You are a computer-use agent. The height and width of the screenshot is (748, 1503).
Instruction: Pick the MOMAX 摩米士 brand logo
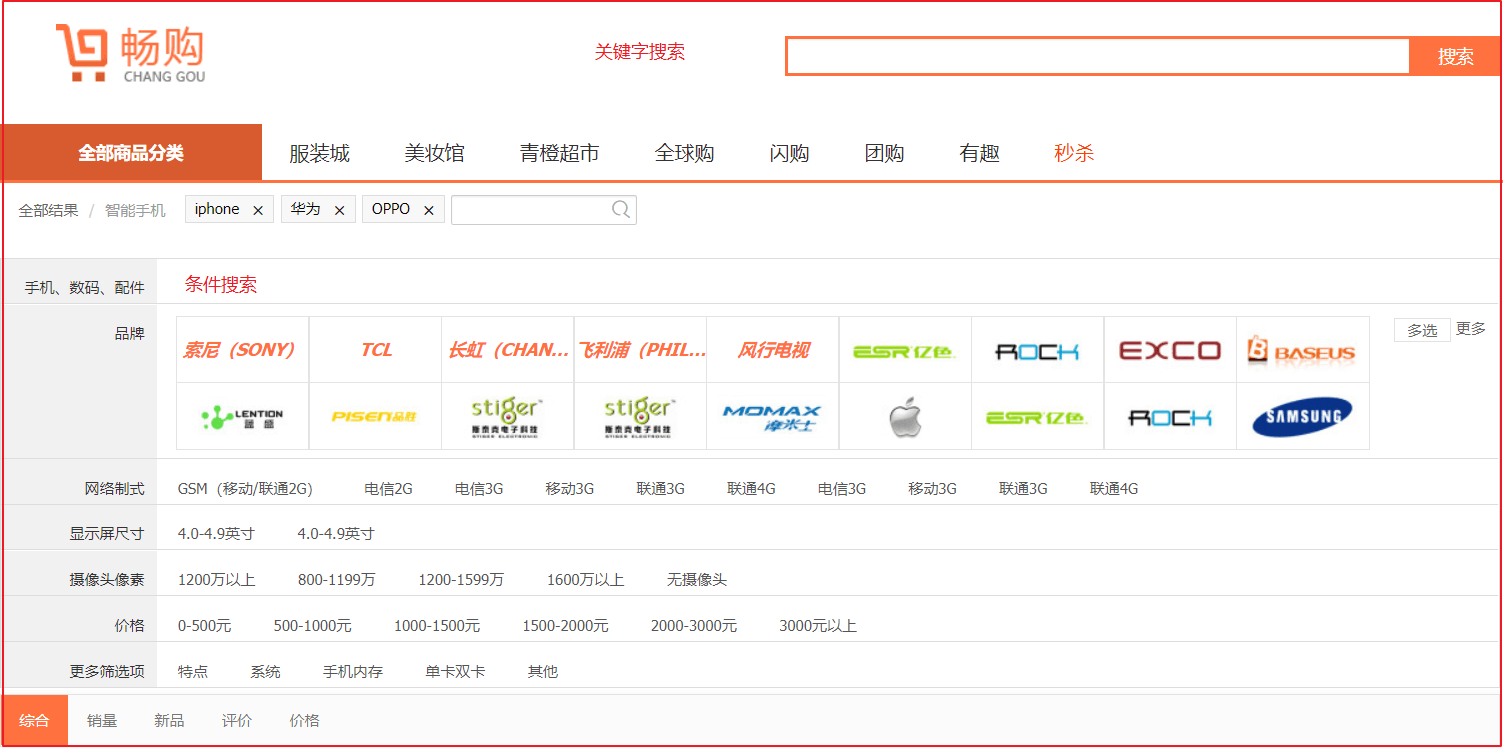[773, 417]
